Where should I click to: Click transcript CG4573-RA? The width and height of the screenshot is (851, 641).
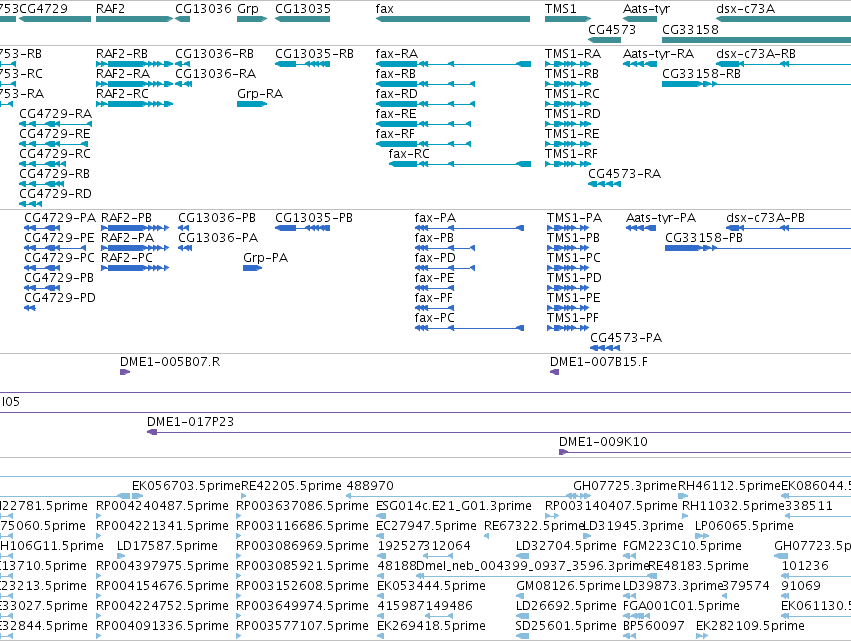click(x=605, y=184)
